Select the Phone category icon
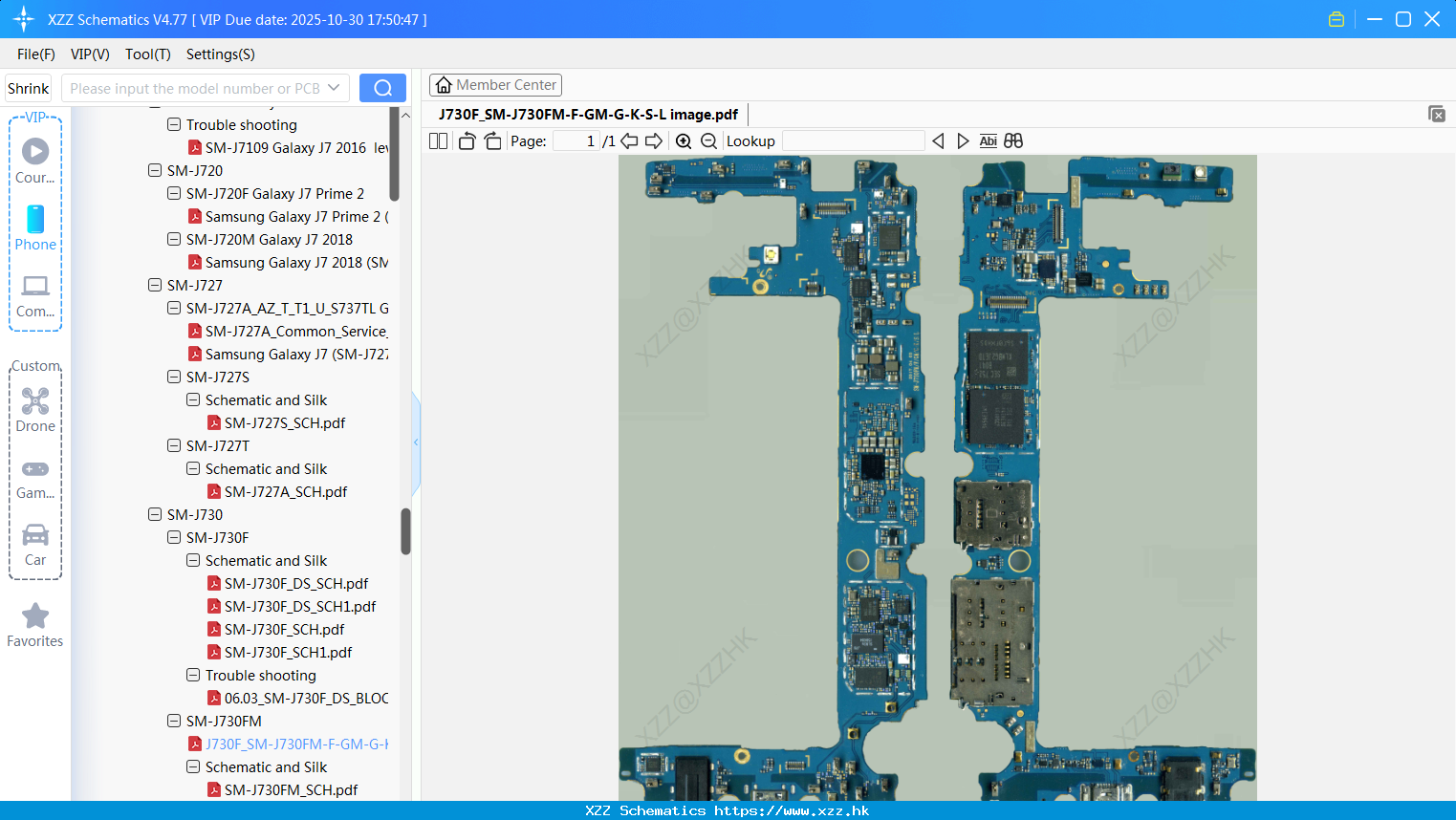This screenshot has width=1456, height=820. [x=35, y=219]
